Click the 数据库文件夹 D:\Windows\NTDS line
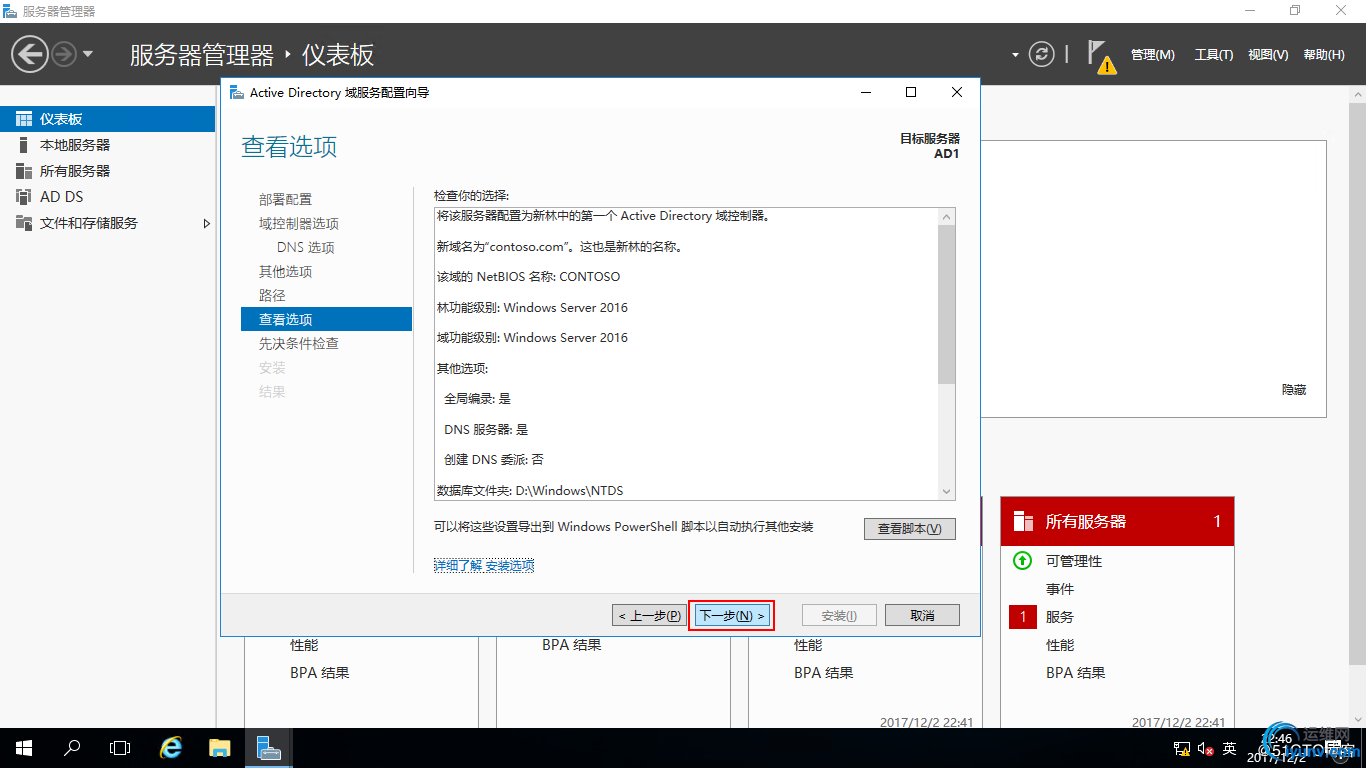This screenshot has height=768, width=1366. click(530, 490)
